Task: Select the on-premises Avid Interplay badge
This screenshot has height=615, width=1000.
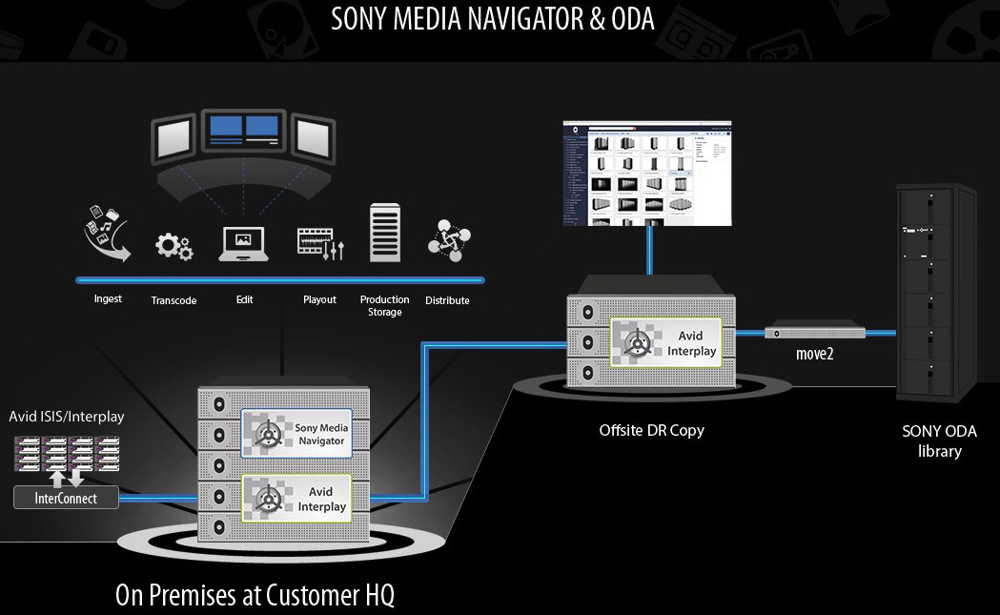Action: click(297, 499)
